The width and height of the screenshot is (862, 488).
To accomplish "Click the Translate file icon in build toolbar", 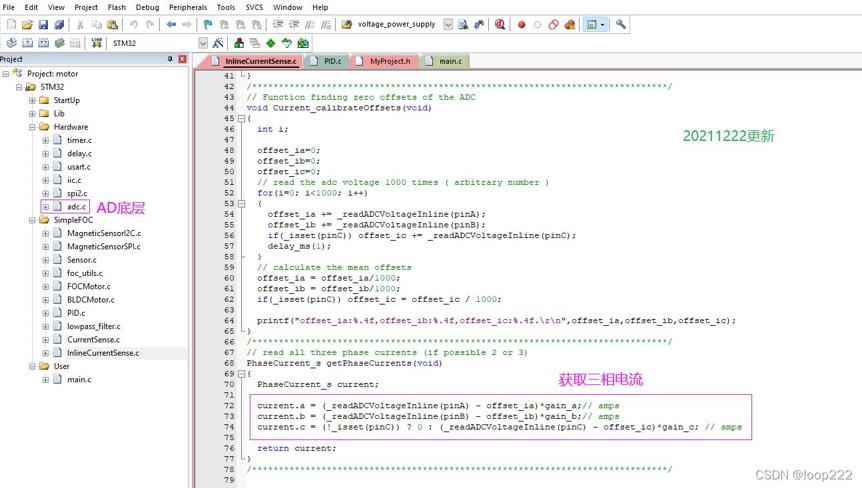I will [12, 43].
